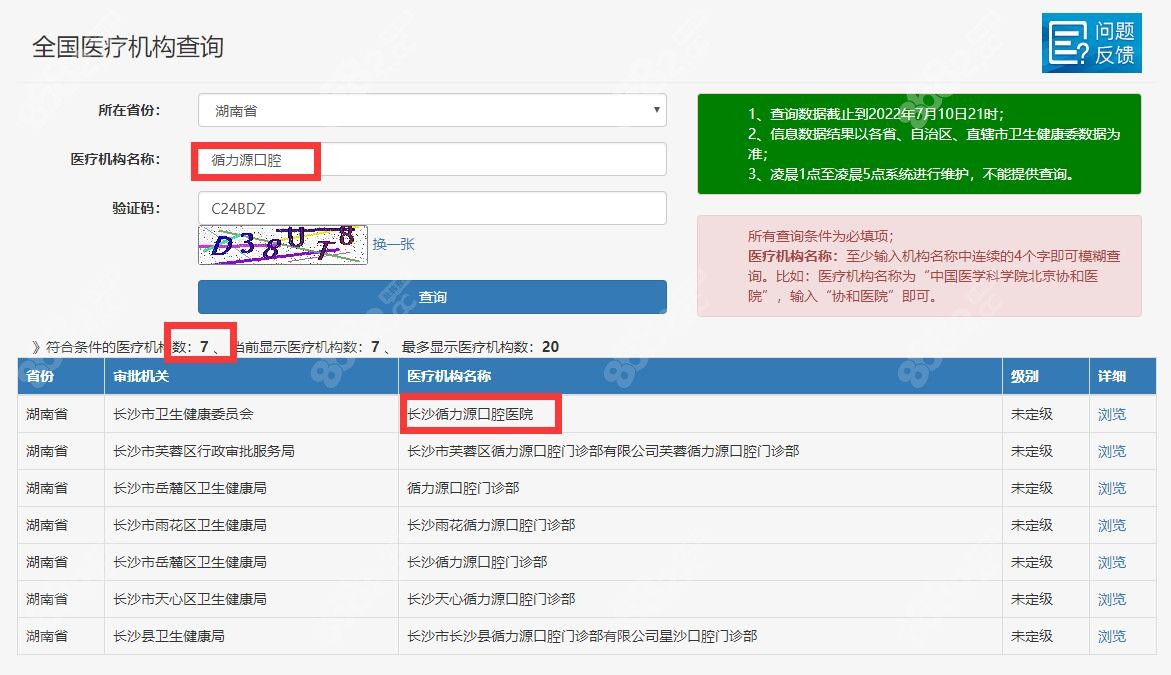1171x675 pixels.
Task: Expand the 所在省份 province dropdown
Action: tap(432, 111)
